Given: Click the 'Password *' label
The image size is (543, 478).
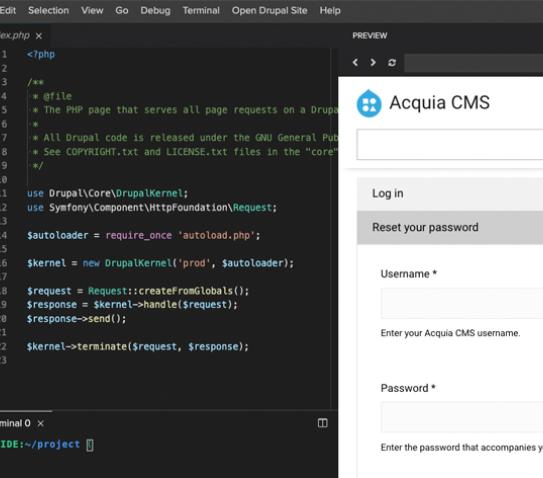Looking at the screenshot, I should [408, 388].
